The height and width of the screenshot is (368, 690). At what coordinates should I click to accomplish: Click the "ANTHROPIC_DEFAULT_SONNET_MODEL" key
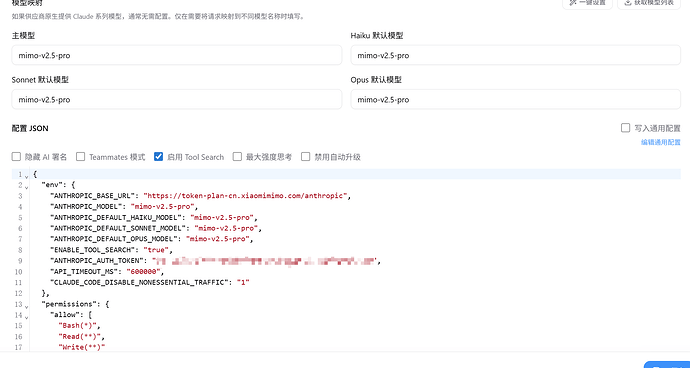coord(118,228)
